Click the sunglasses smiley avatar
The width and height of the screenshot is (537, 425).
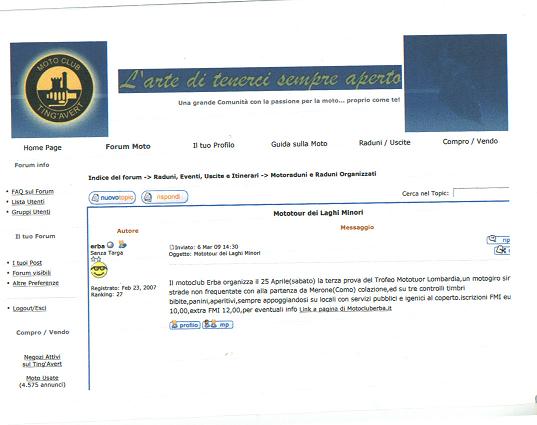click(x=99, y=270)
